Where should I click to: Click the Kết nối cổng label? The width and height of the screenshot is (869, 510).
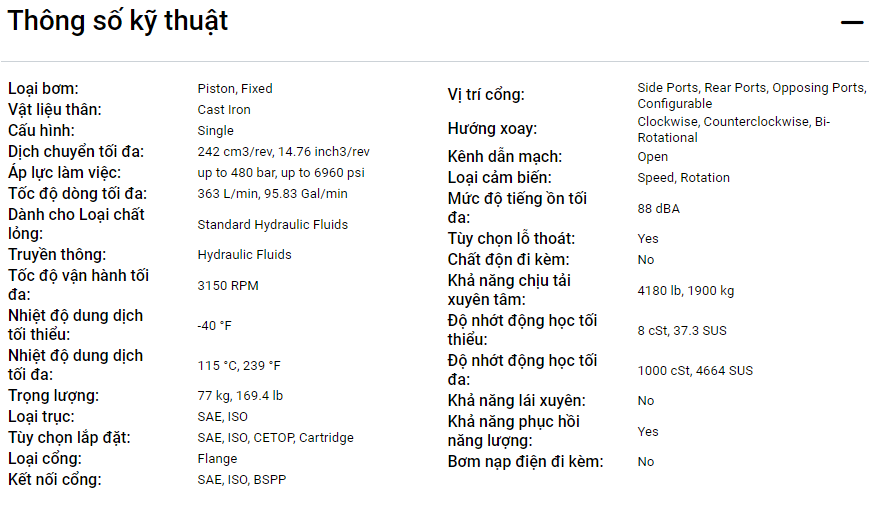[55, 479]
